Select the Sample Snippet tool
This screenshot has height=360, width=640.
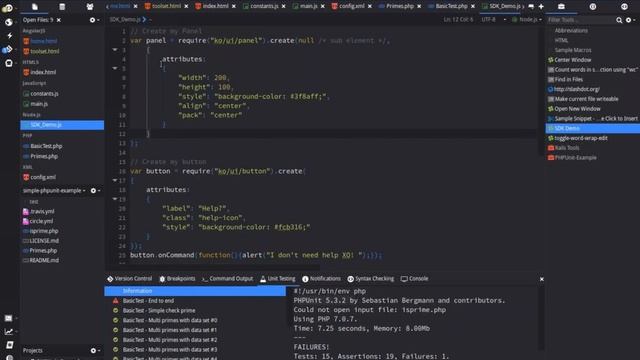(x=592, y=119)
